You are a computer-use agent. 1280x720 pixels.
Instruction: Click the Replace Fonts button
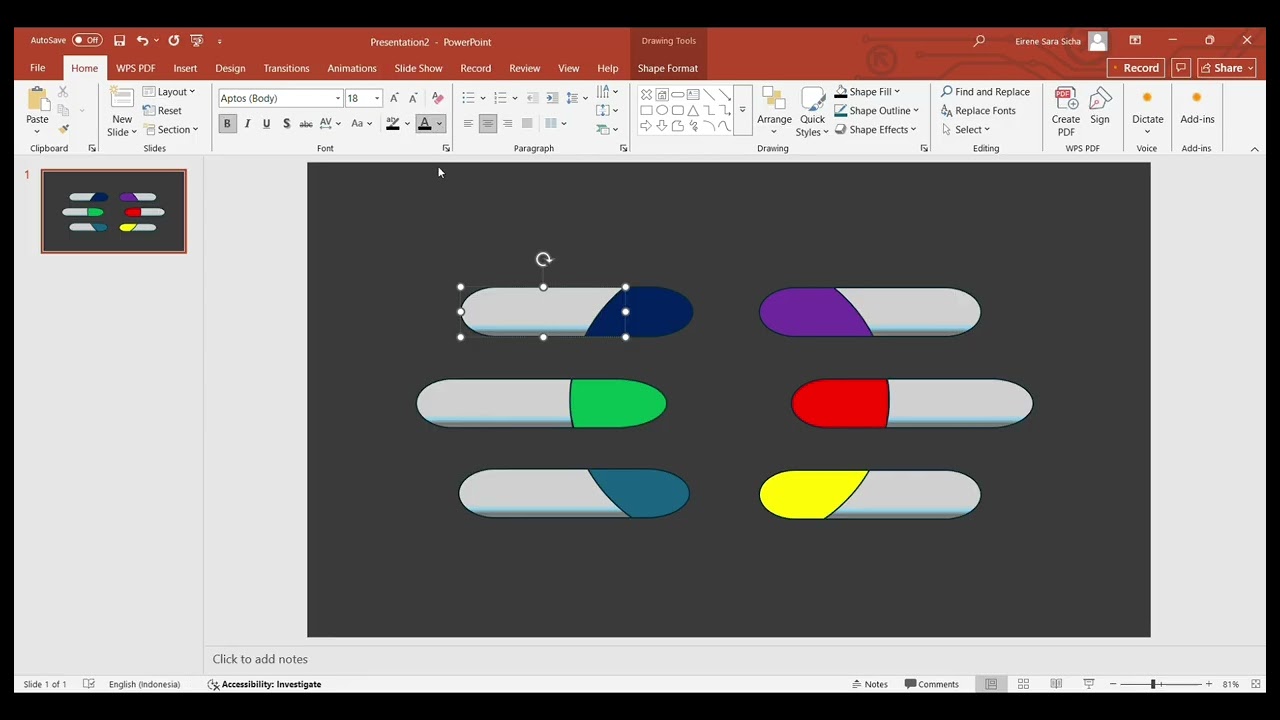[x=978, y=111]
